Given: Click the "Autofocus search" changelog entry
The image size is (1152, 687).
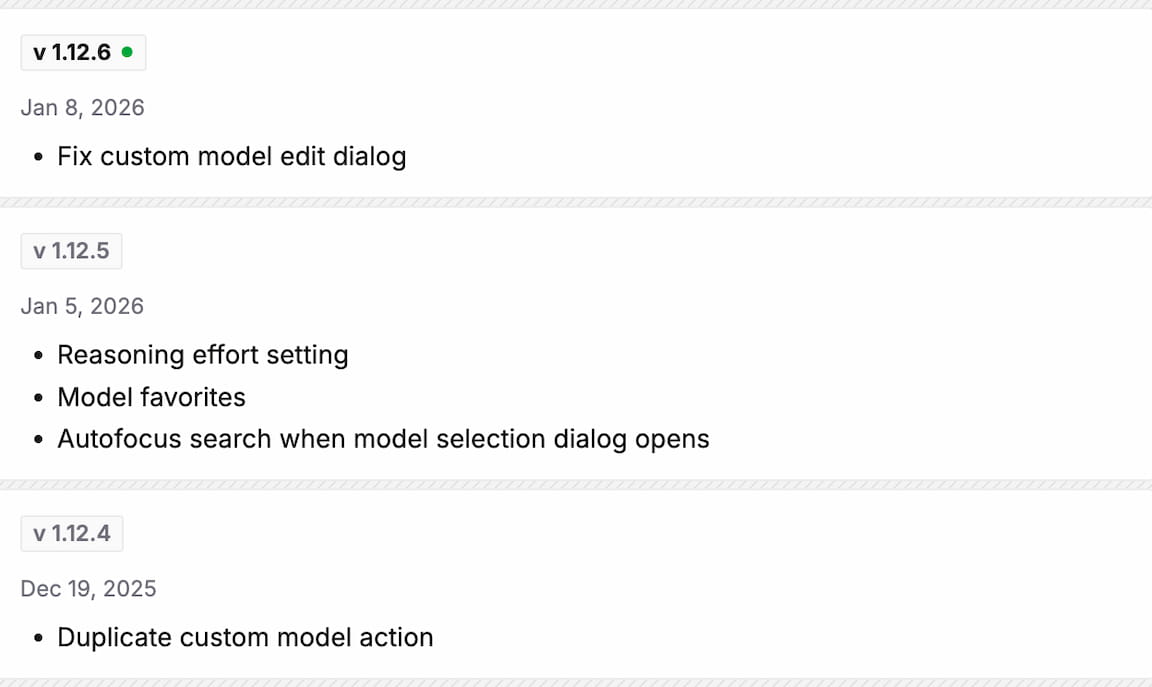Looking at the screenshot, I should click(383, 439).
